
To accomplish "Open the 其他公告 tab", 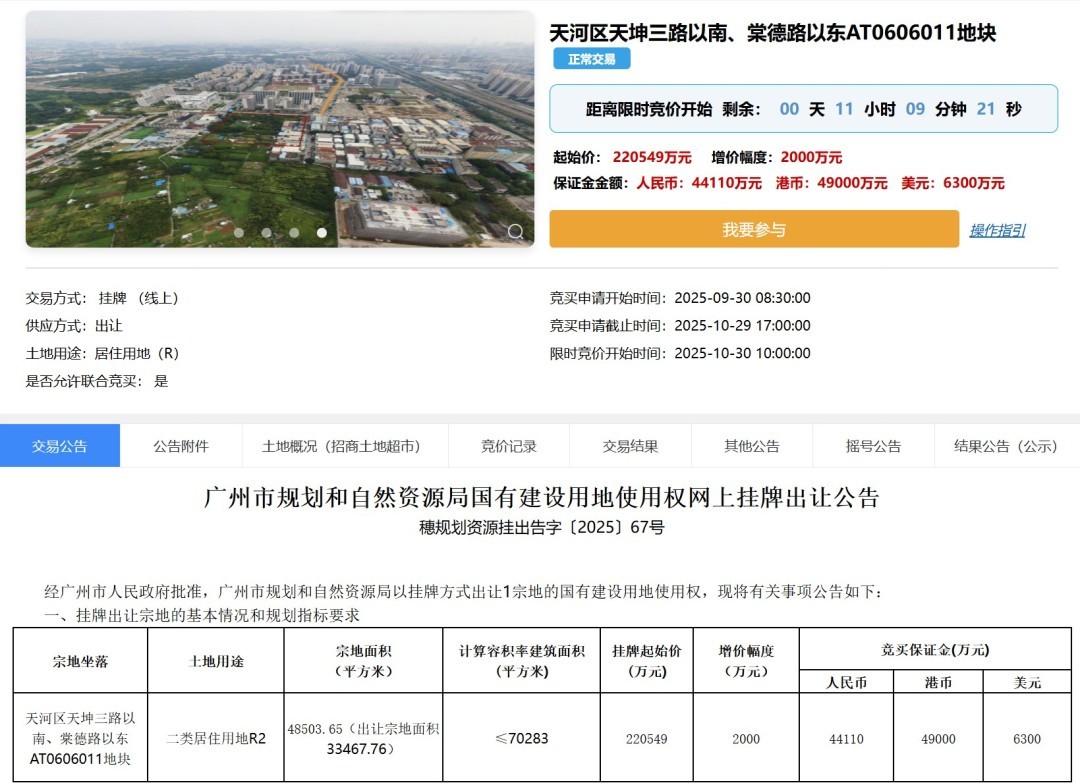I will point(752,446).
